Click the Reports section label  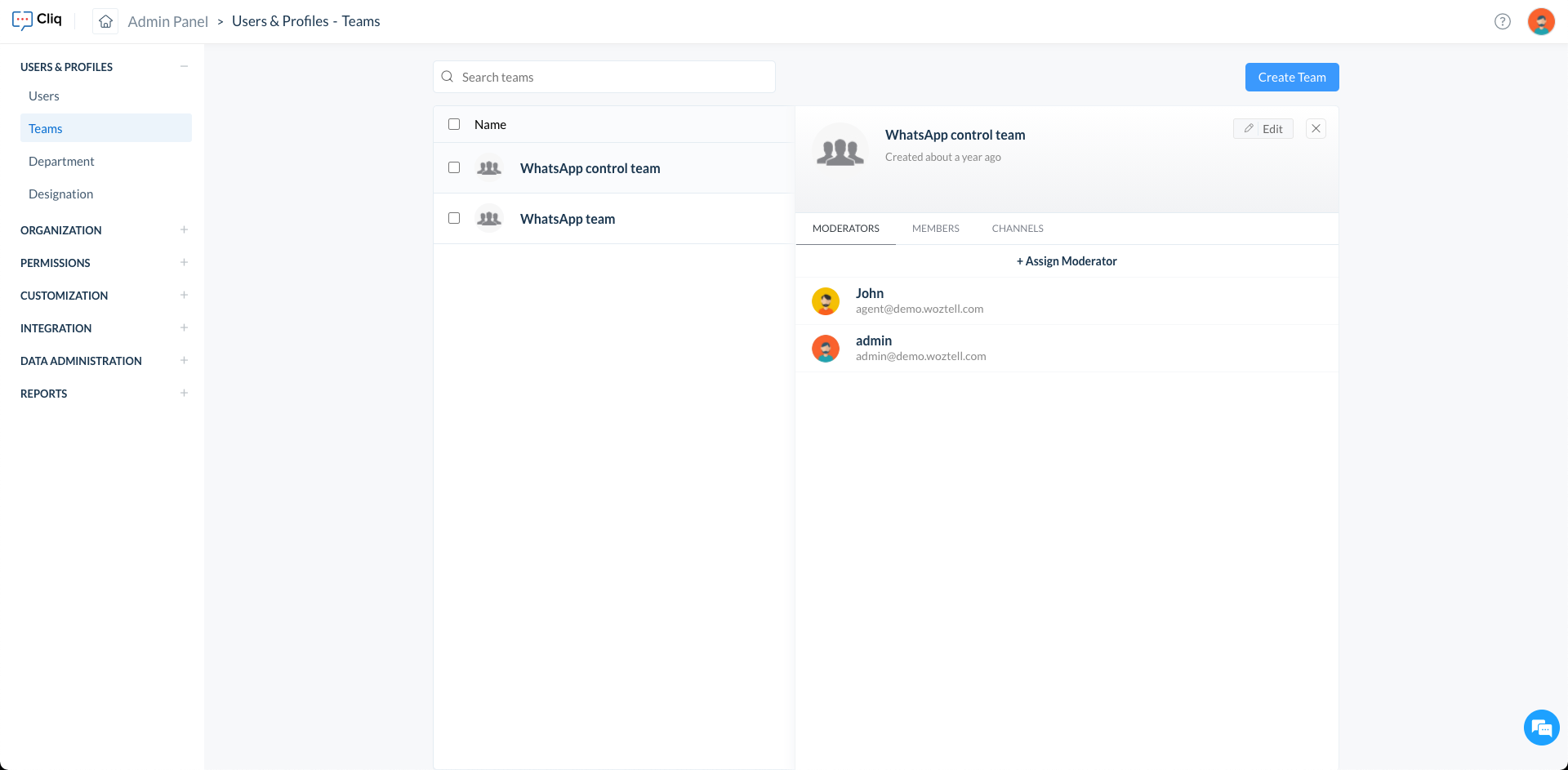coord(44,394)
